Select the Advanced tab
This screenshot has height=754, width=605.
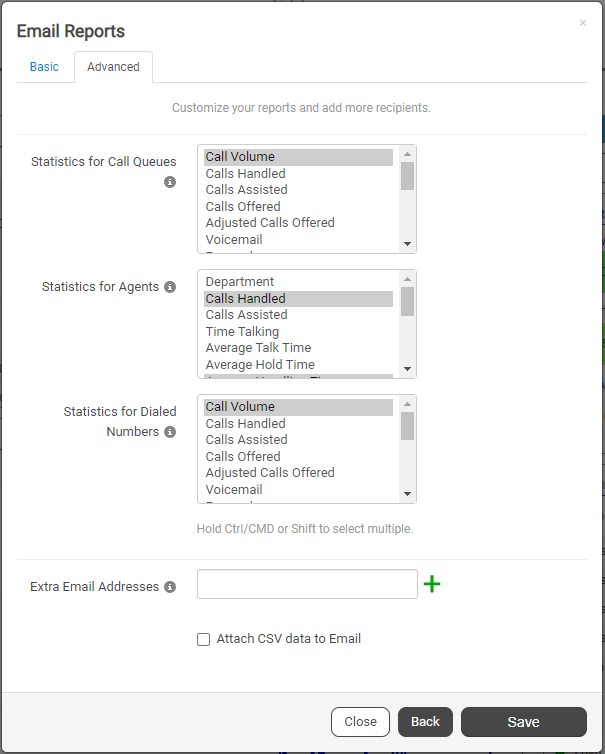point(113,67)
